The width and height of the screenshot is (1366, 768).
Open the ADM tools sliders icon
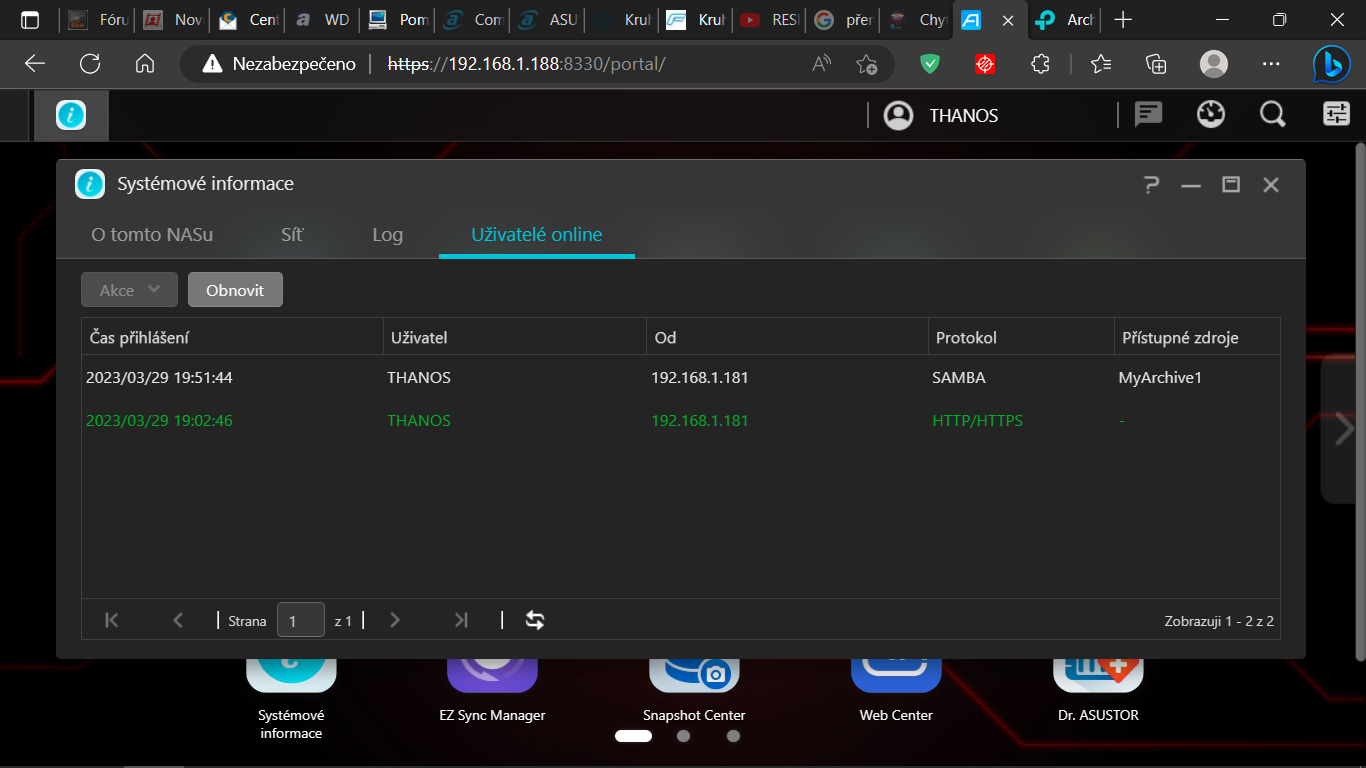(x=1336, y=115)
